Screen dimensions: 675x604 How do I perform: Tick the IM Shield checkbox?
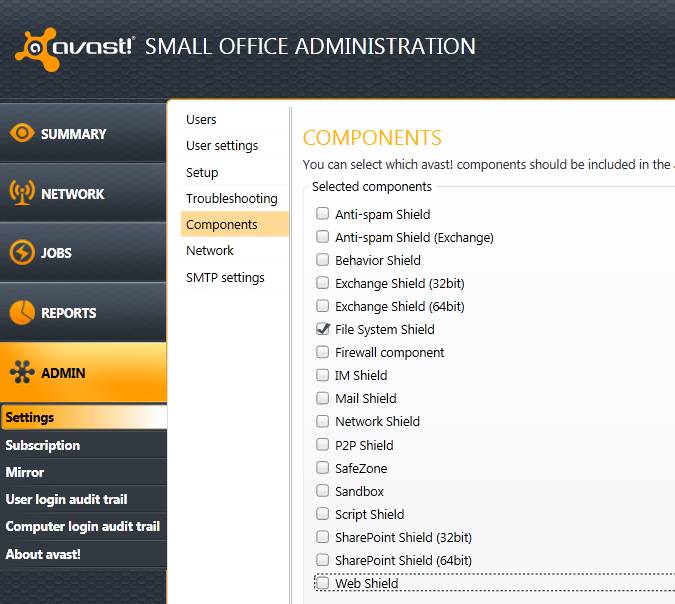click(x=322, y=375)
